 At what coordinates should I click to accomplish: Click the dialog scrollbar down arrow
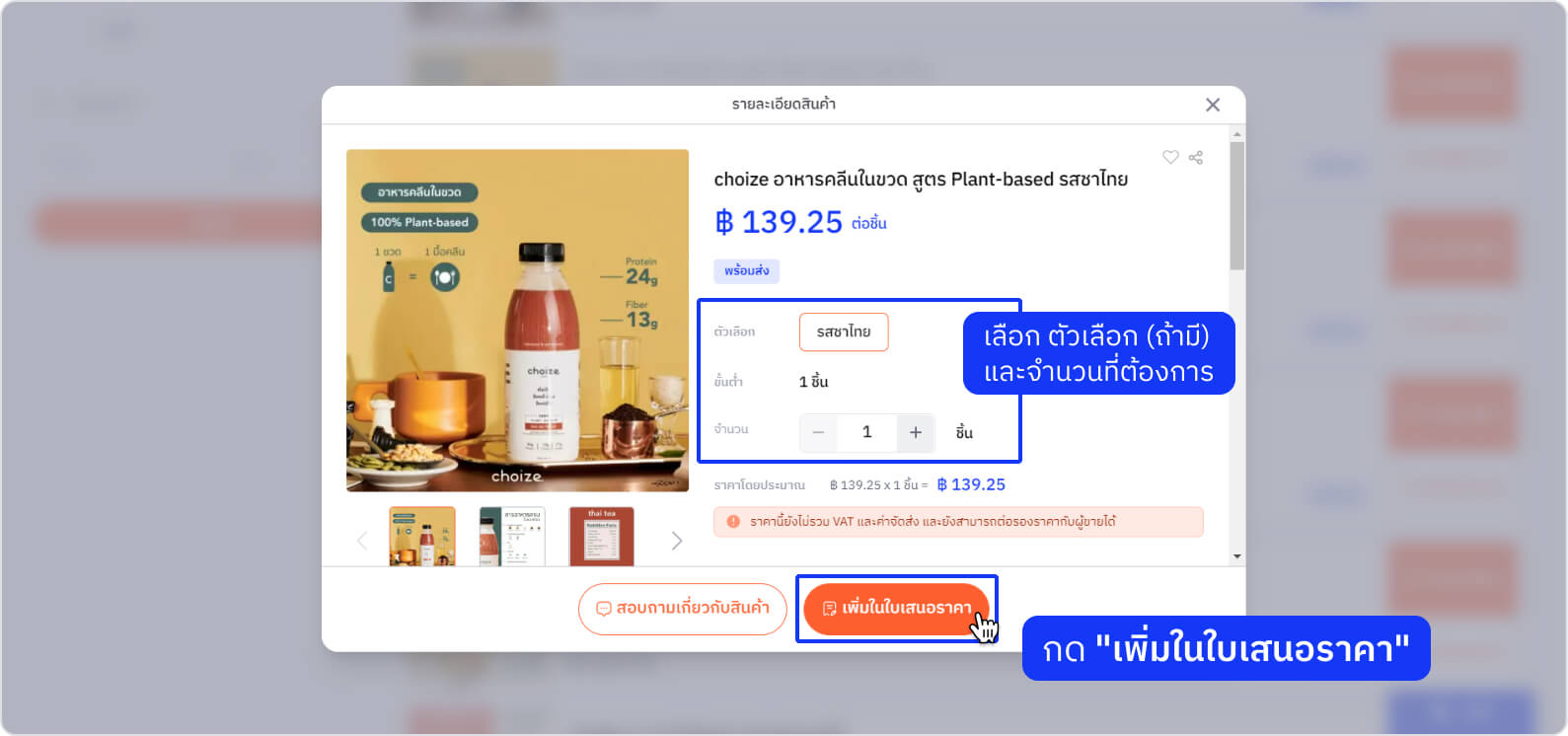1237,556
